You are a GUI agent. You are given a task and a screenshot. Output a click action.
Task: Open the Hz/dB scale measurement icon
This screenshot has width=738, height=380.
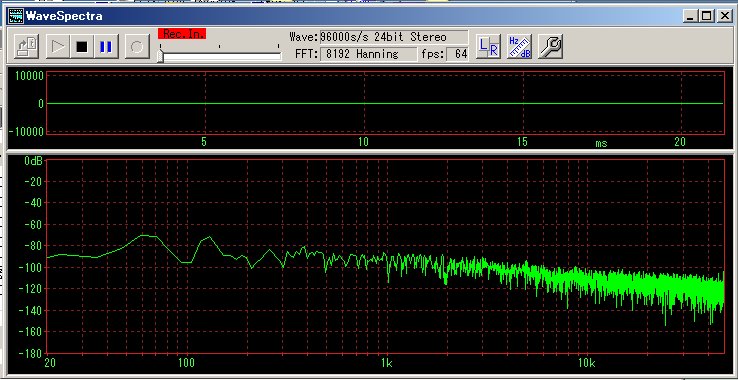click(519, 47)
